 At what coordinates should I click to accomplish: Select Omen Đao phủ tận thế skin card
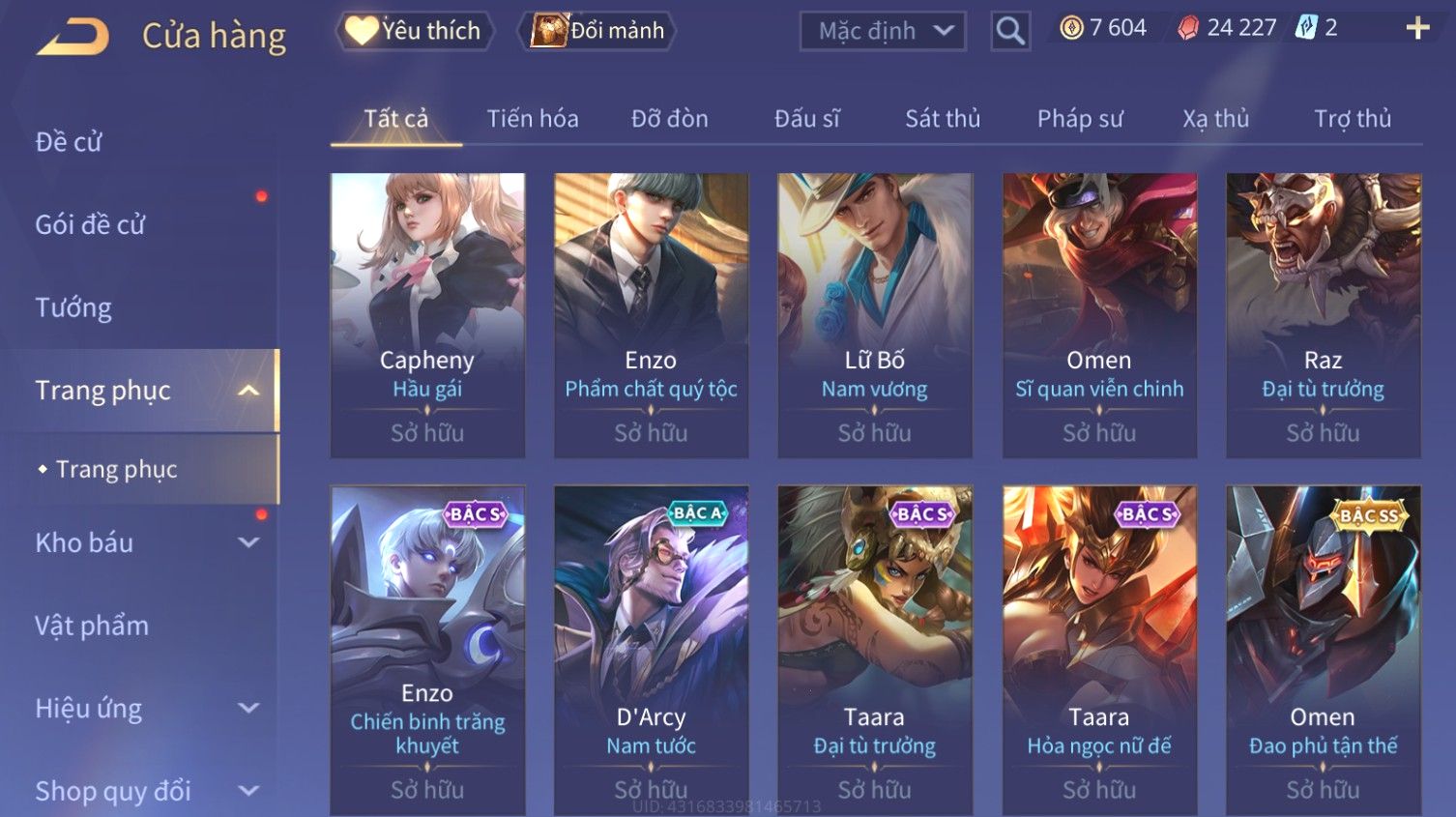coord(1324,650)
